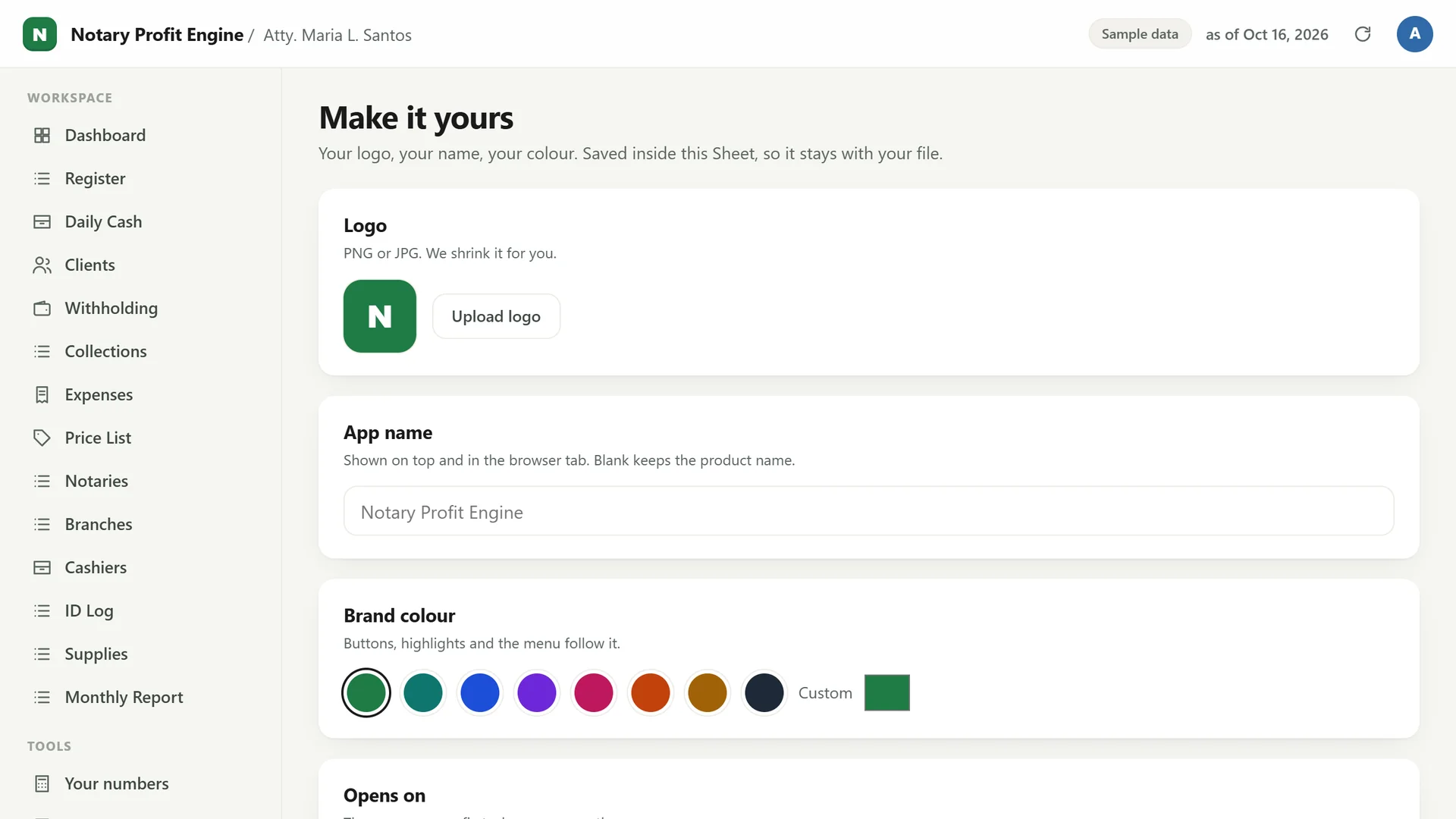The height and width of the screenshot is (819, 1456).
Task: Click the ID Log list icon
Action: [42, 610]
